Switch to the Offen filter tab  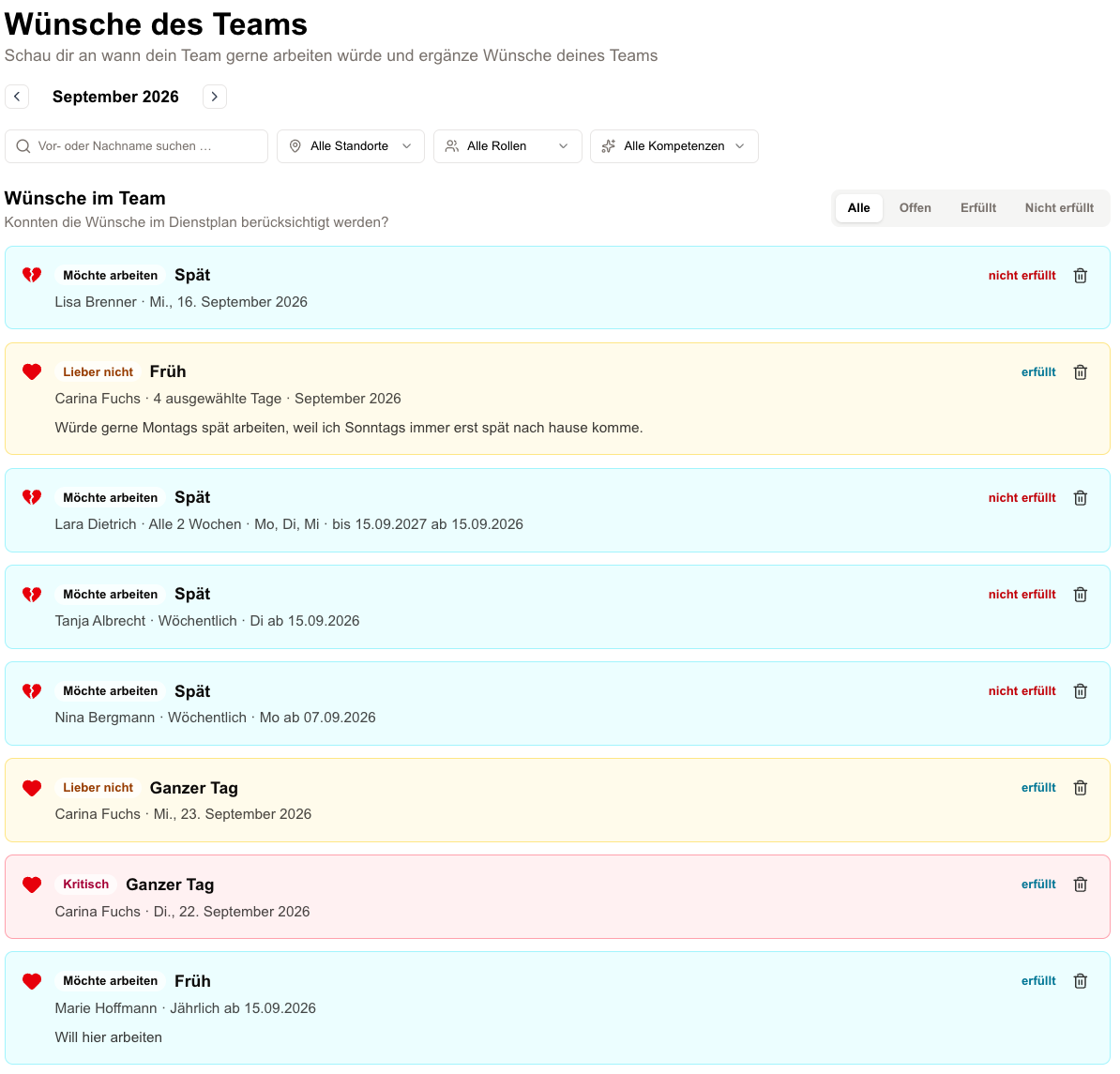pyautogui.click(x=915, y=208)
